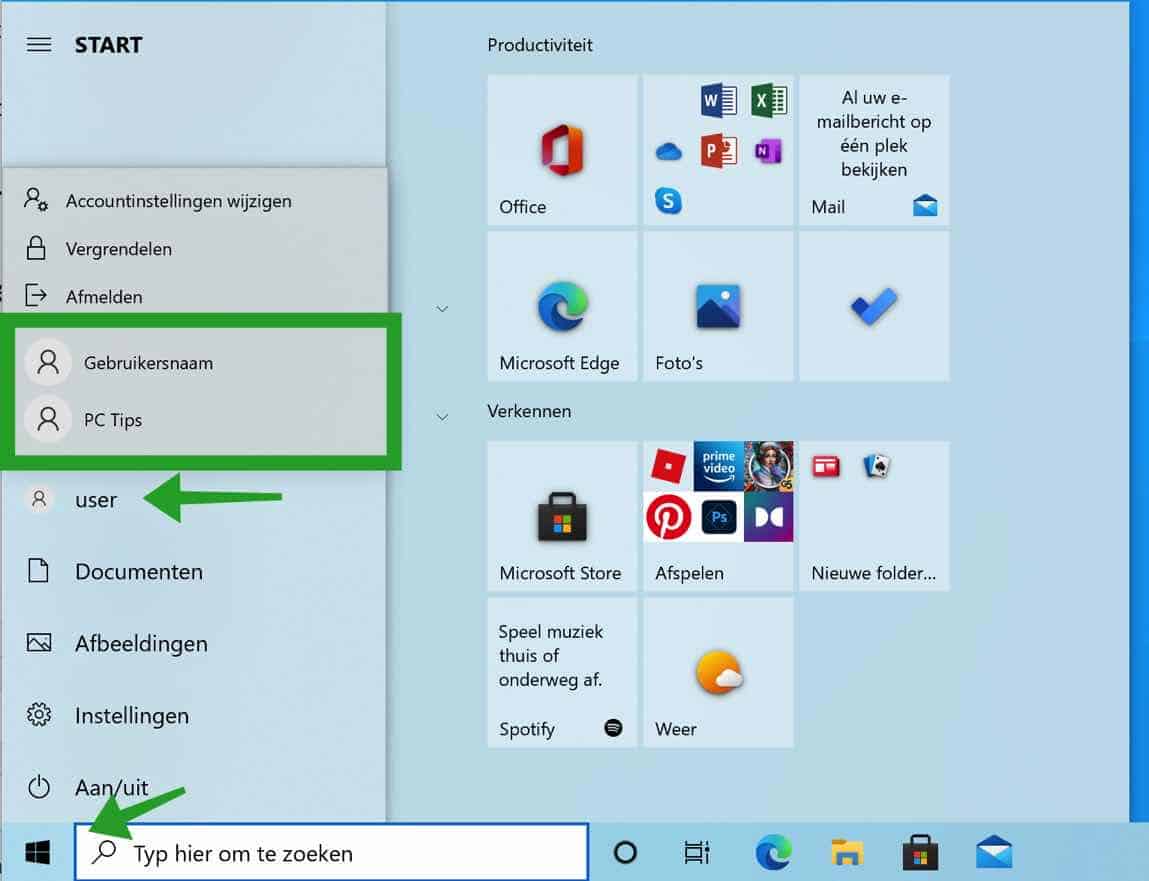Launch the Foto's app tile

(716, 305)
